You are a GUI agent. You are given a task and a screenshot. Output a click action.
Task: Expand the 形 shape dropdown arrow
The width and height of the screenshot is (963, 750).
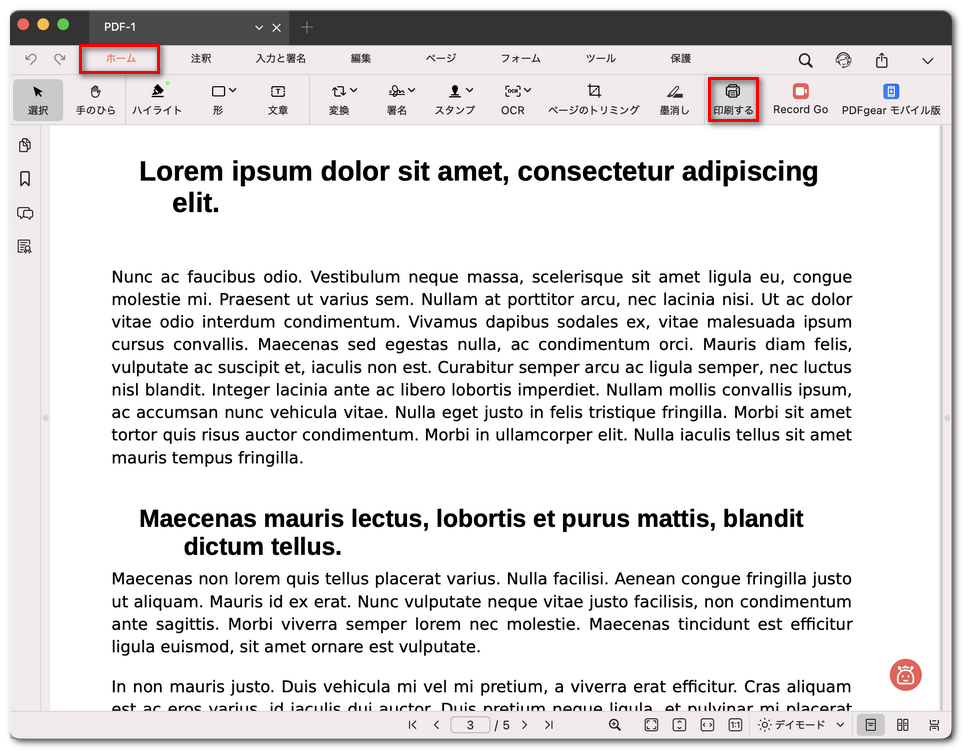233,91
